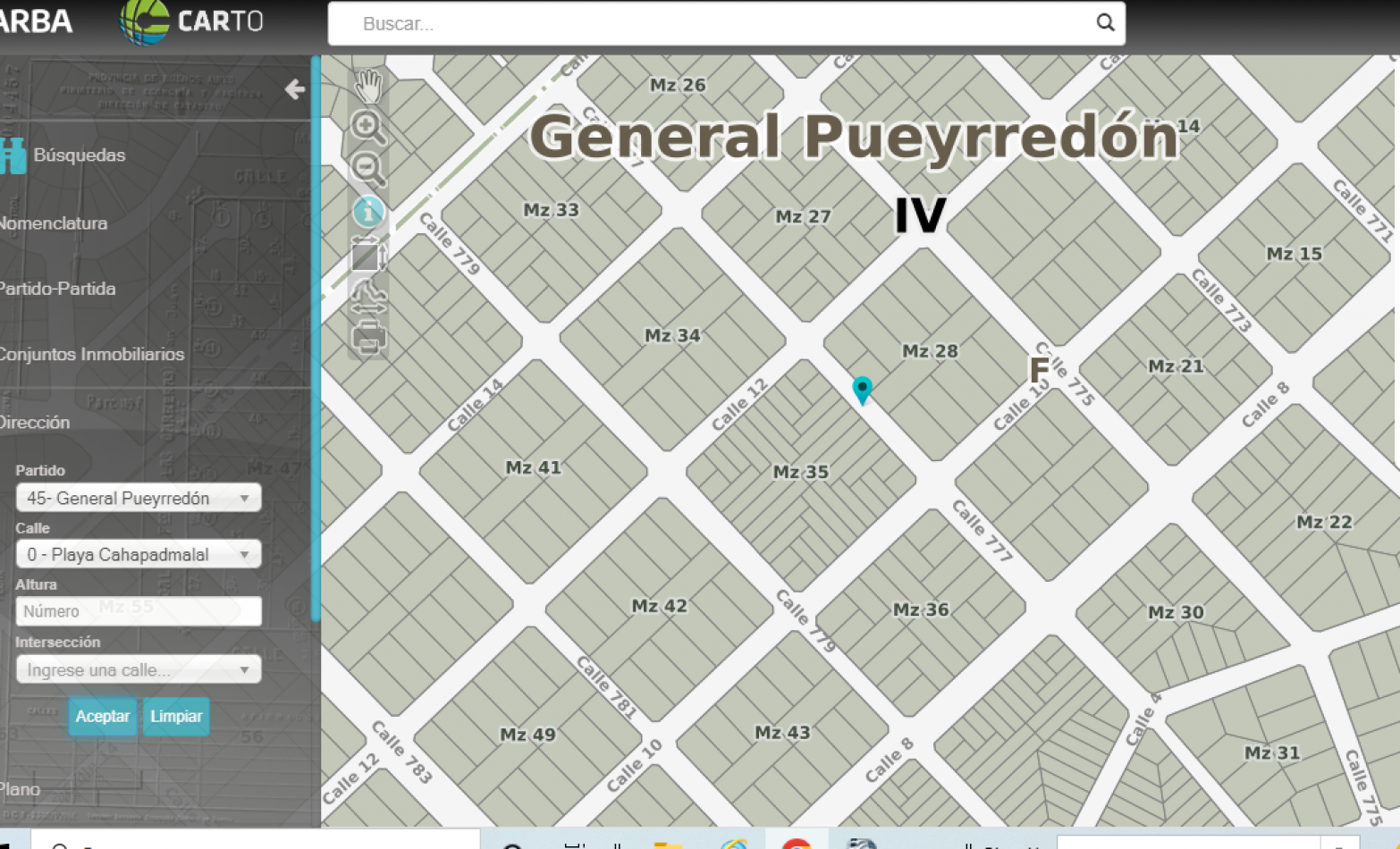Open the Intersección street dropdown
The width and height of the screenshot is (1400, 849).
click(139, 669)
